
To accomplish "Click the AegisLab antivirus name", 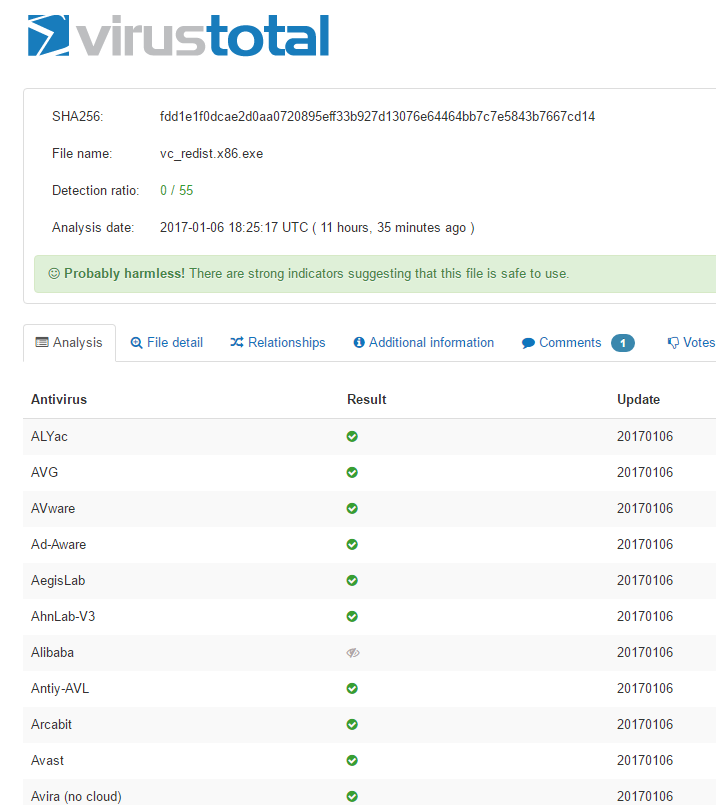I will 58,581.
